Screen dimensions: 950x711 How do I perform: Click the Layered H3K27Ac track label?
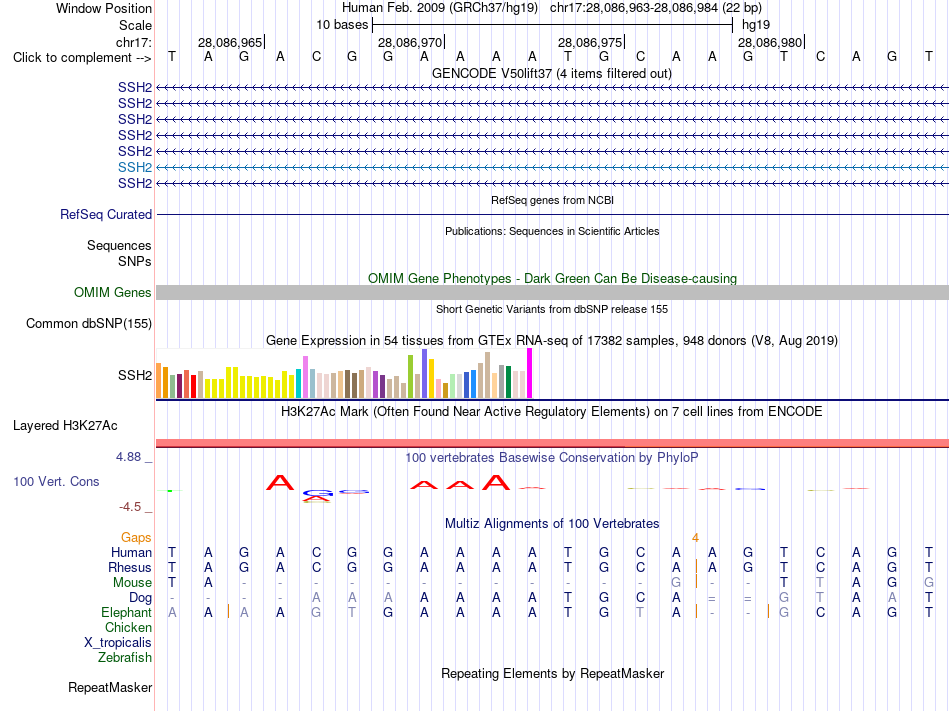[65, 426]
